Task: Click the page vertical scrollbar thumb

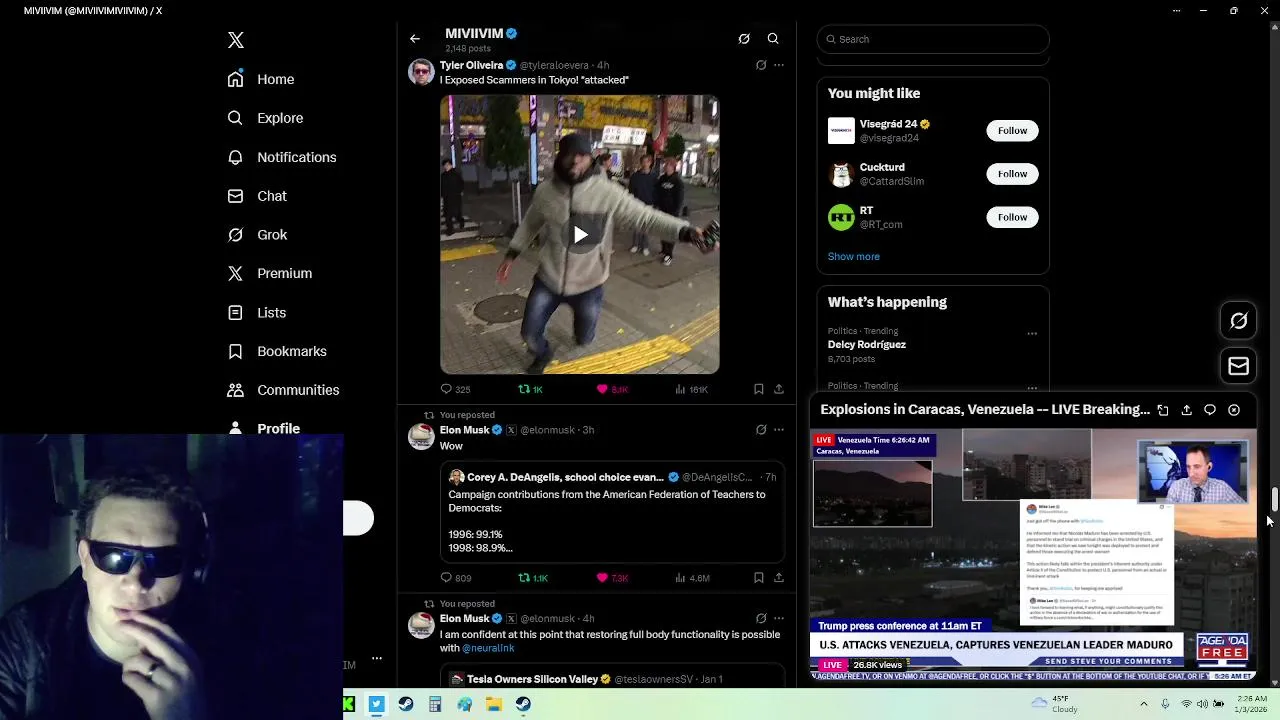Action: [x=1274, y=499]
